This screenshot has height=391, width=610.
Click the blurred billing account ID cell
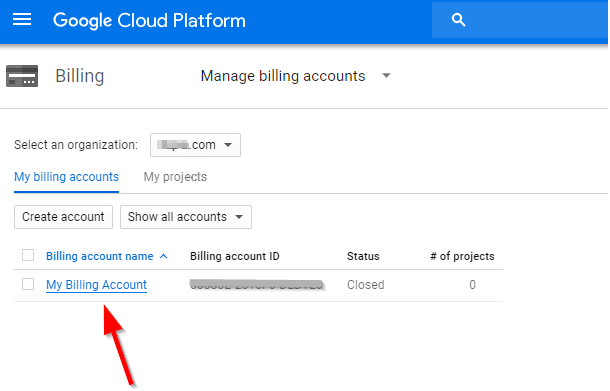[257, 285]
